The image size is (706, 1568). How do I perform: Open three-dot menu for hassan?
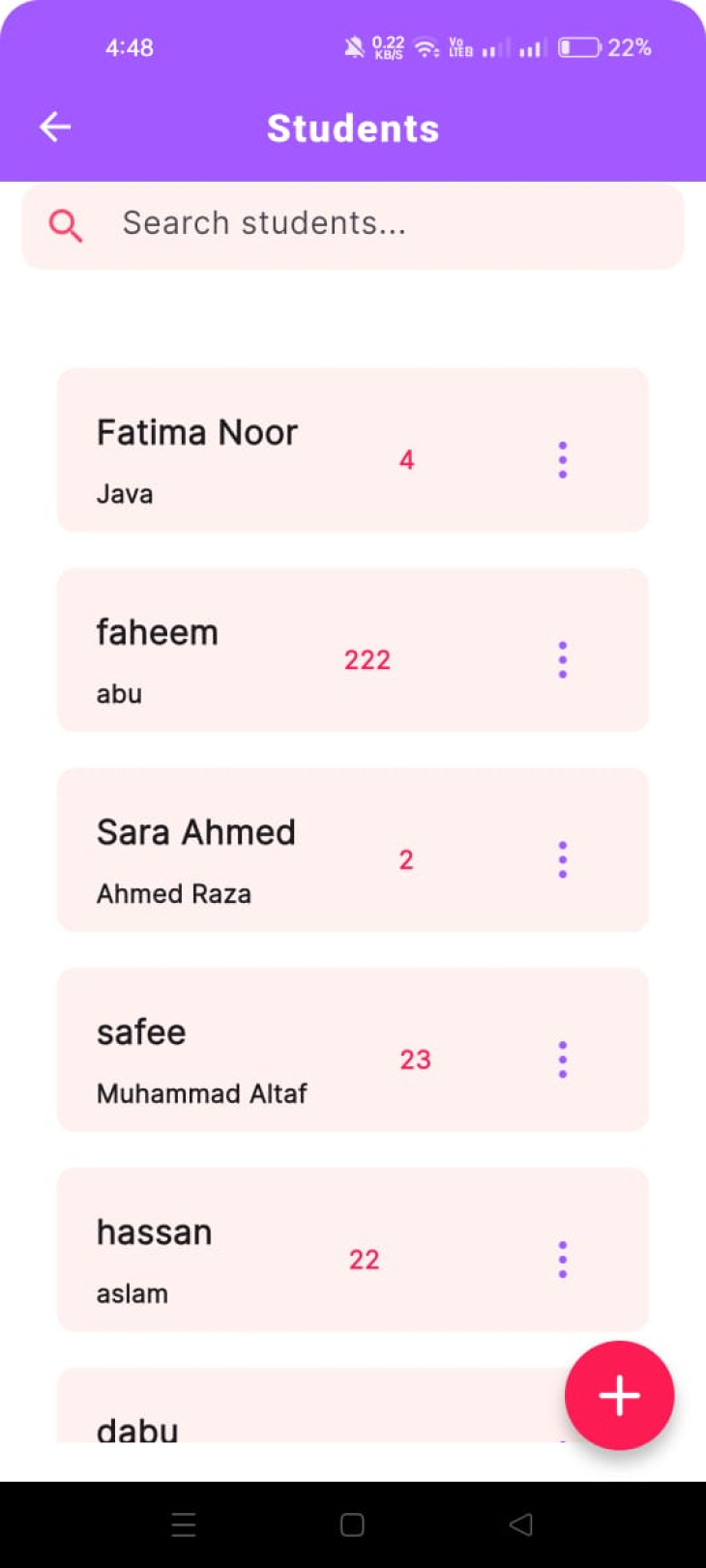click(x=562, y=1260)
